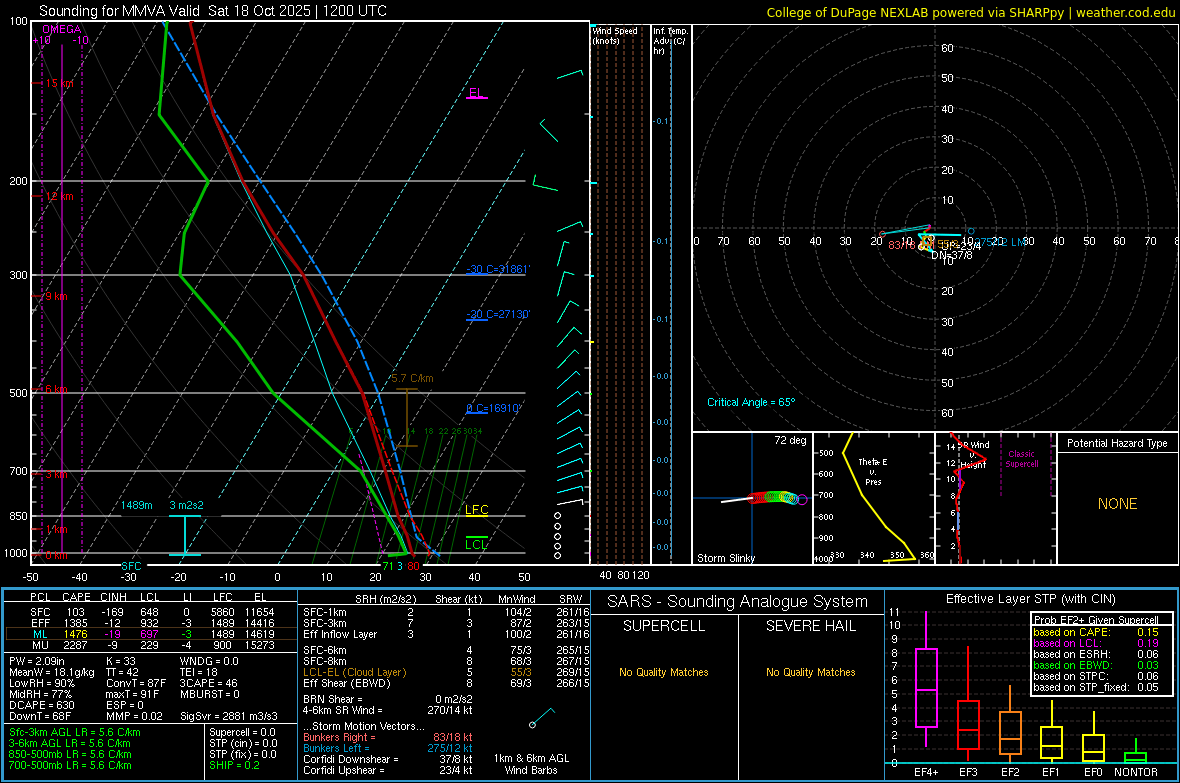
Task: Click the 'Storm Slinky' label
Action: click(725, 558)
